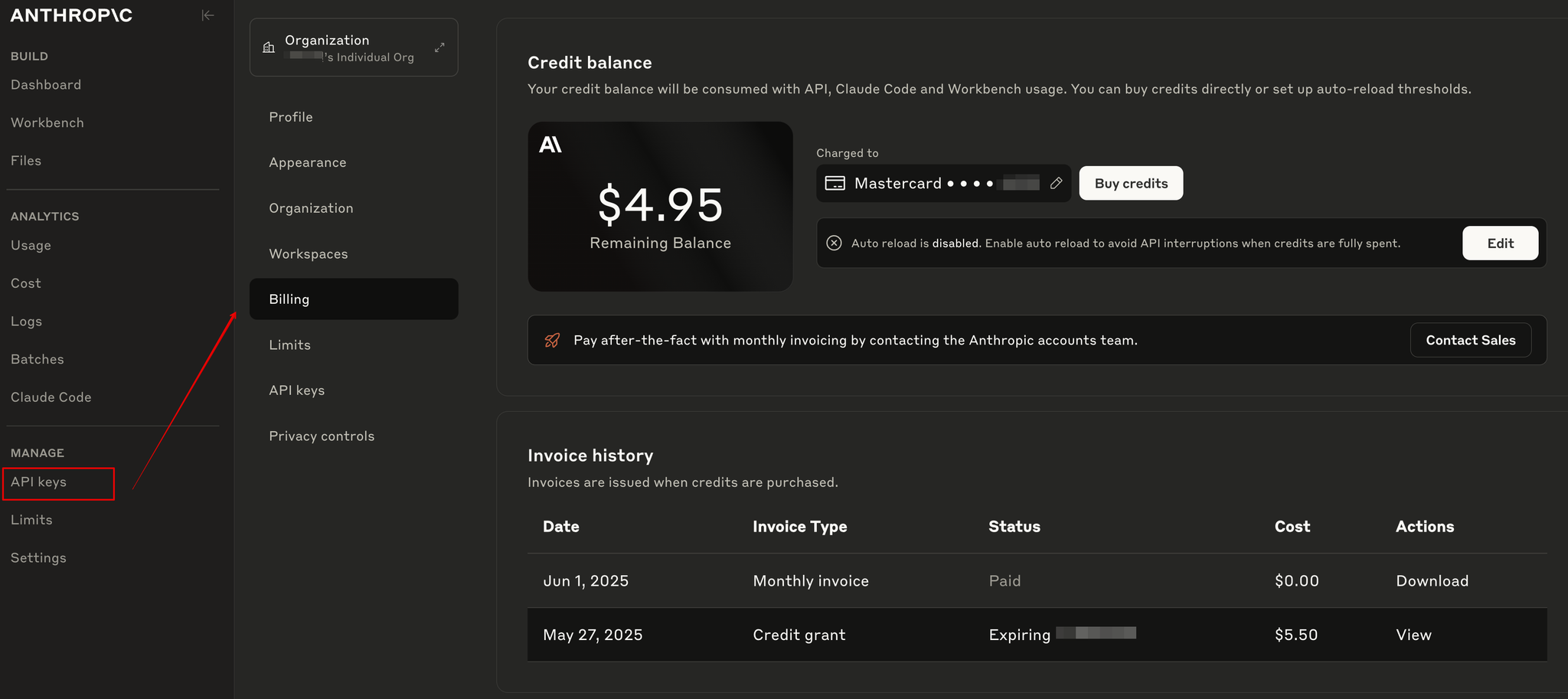
Task: Select the Profile settings tab
Action: point(354,117)
